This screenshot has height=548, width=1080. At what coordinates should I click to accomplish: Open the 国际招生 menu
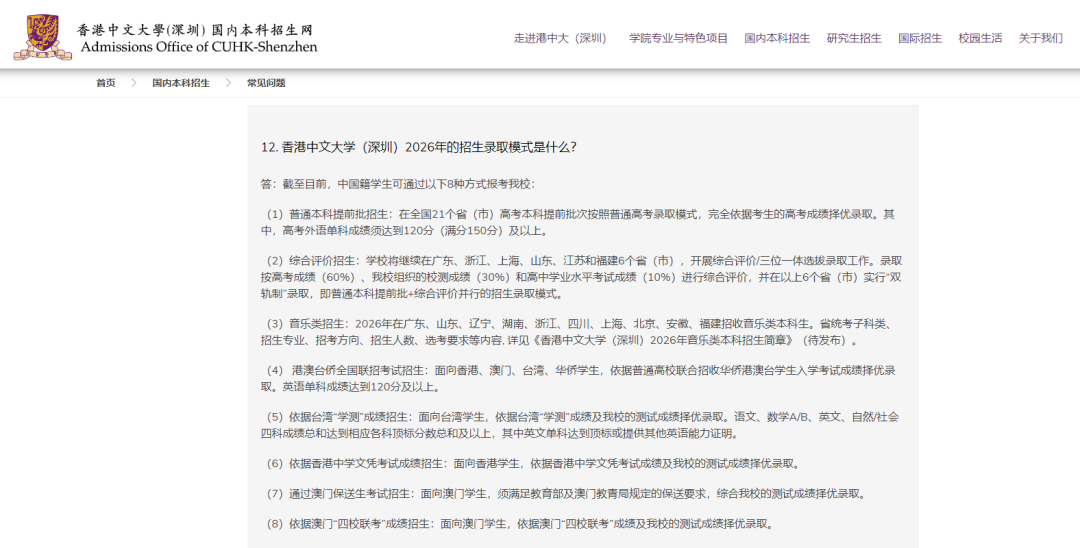click(x=920, y=39)
